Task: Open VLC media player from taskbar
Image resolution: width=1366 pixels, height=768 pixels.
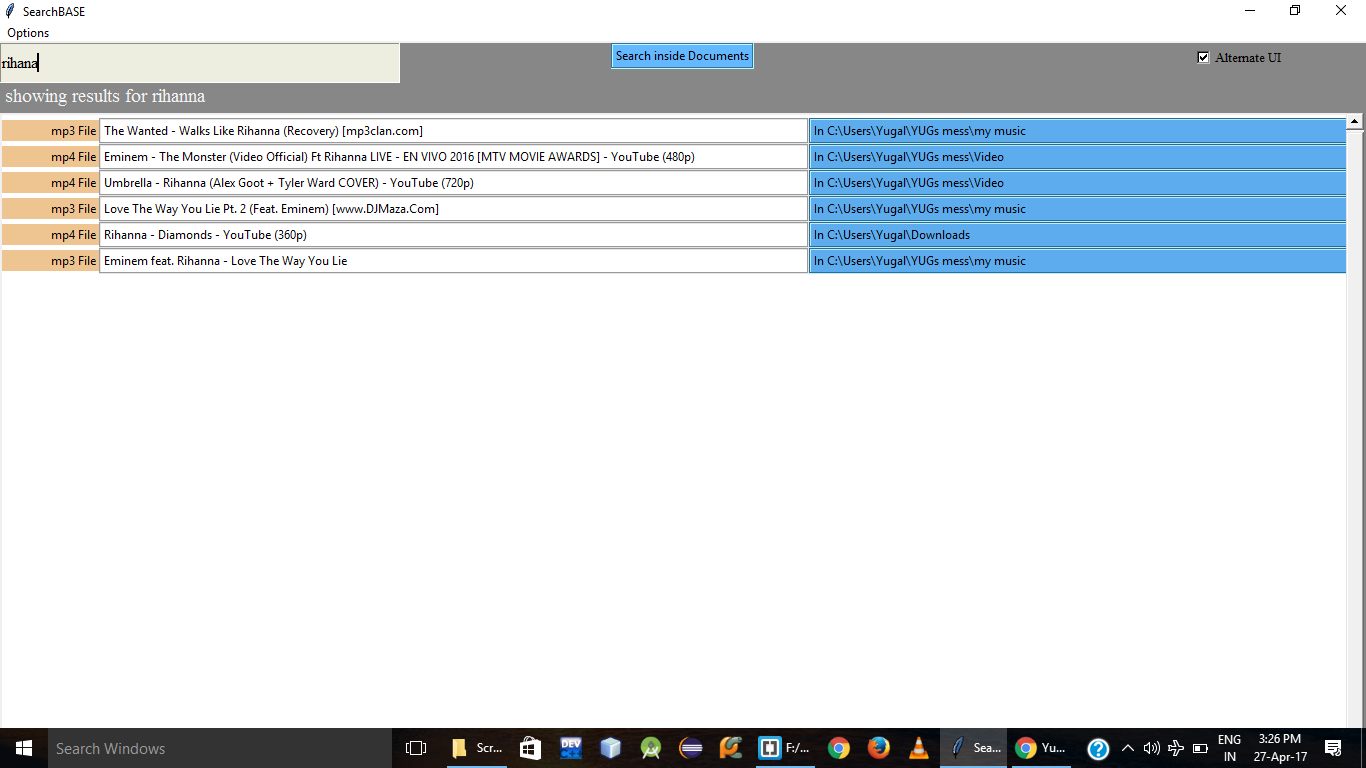Action: click(x=919, y=748)
